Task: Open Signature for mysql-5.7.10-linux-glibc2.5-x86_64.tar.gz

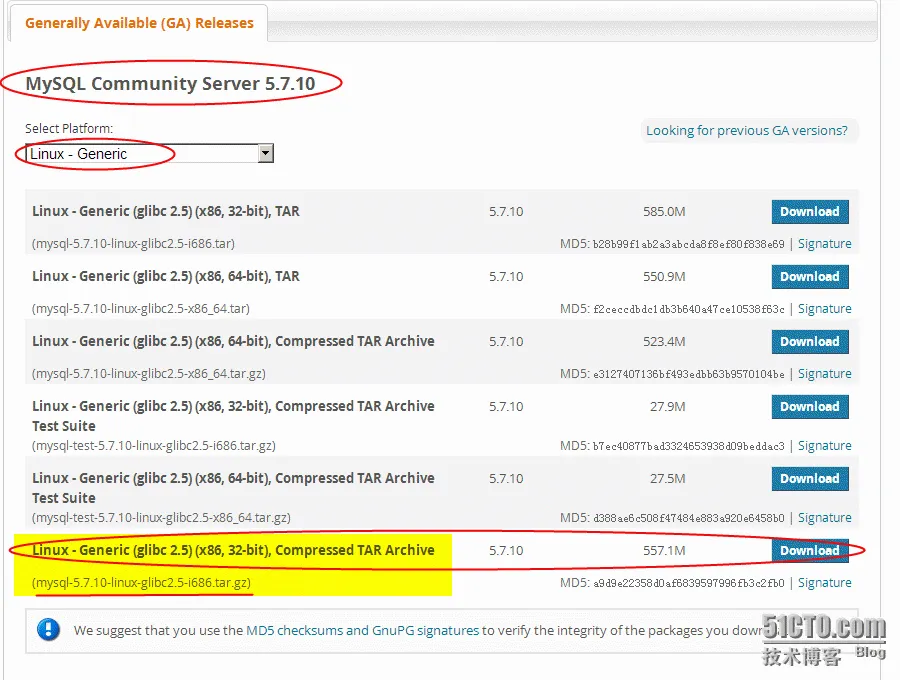Action: point(825,374)
